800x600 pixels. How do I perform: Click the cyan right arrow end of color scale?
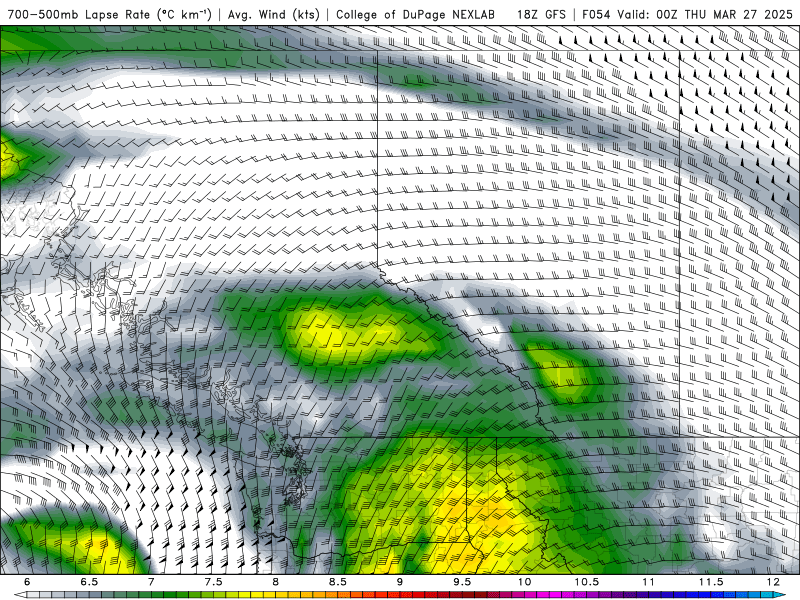(x=781, y=595)
